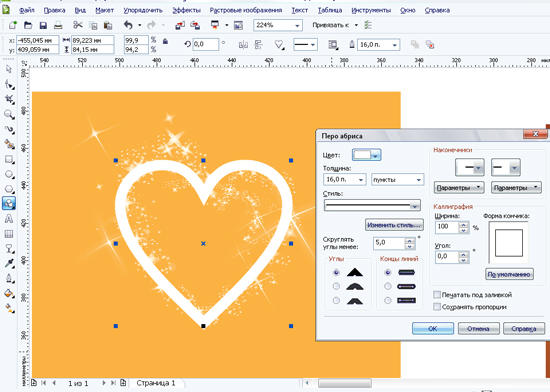Enable Печатать под заливкой checkbox
550x392 pixels.
pyautogui.click(x=437, y=295)
